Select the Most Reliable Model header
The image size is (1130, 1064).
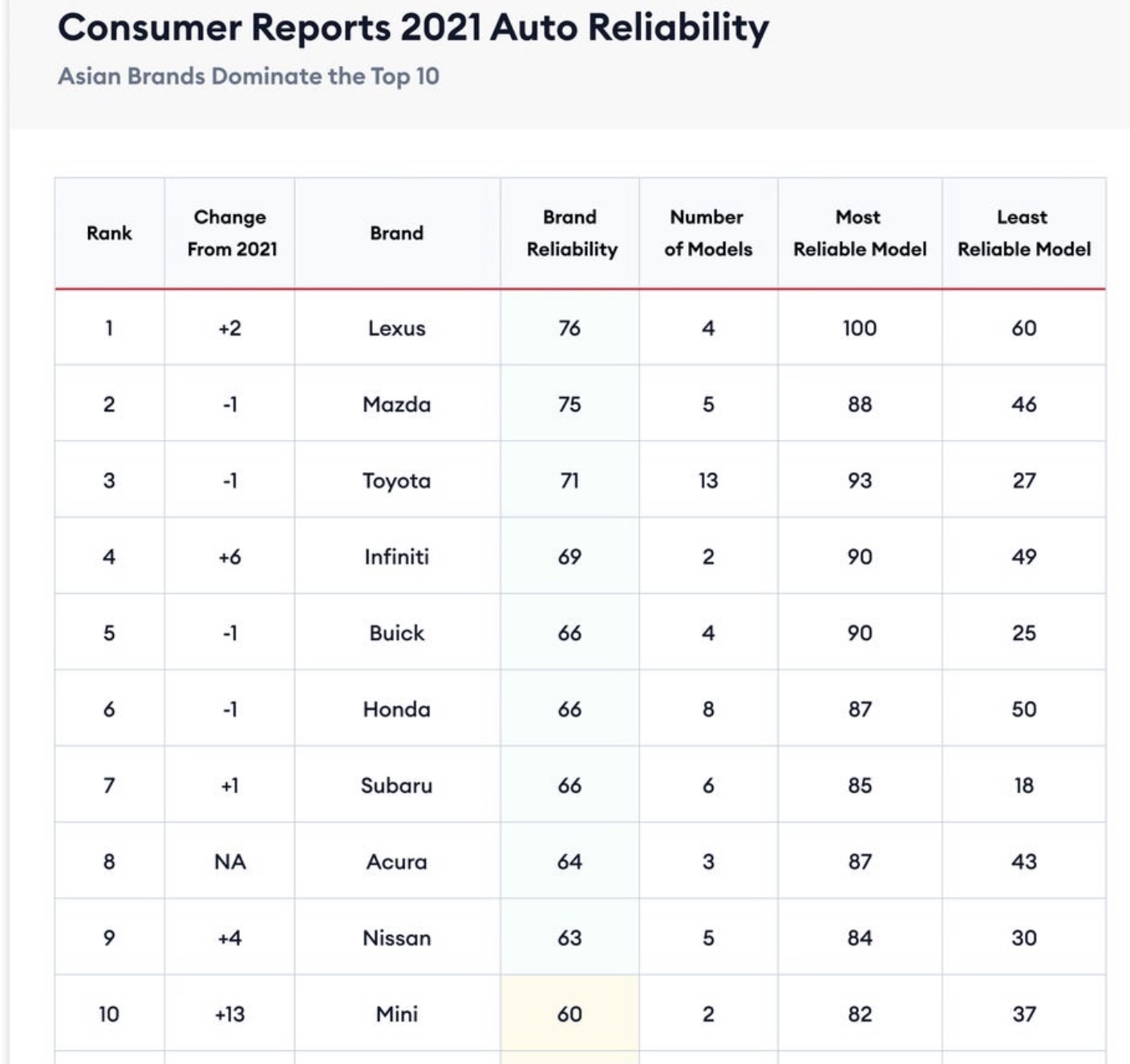(859, 233)
